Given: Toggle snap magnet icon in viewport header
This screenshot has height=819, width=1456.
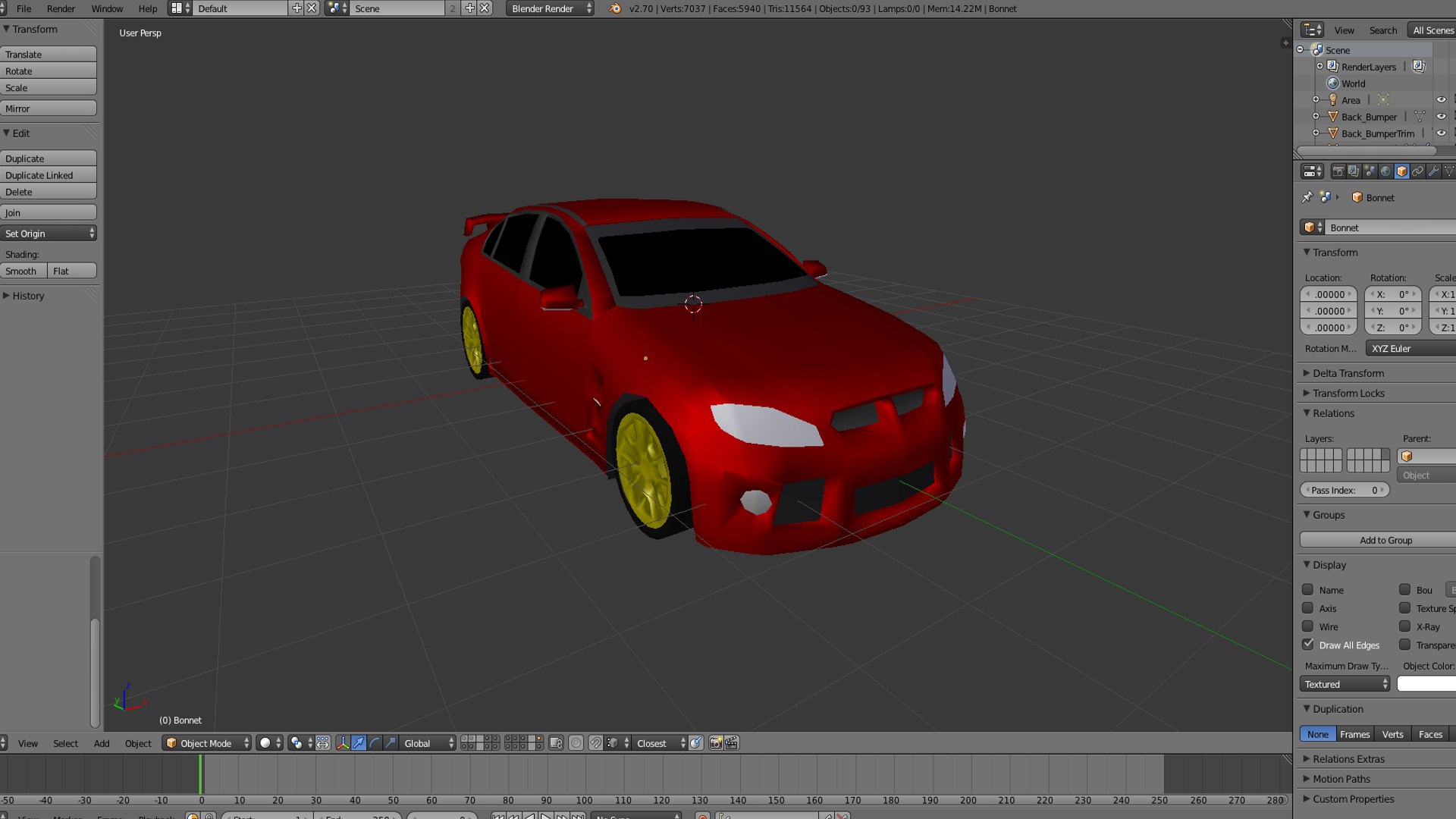Looking at the screenshot, I should pyautogui.click(x=596, y=743).
